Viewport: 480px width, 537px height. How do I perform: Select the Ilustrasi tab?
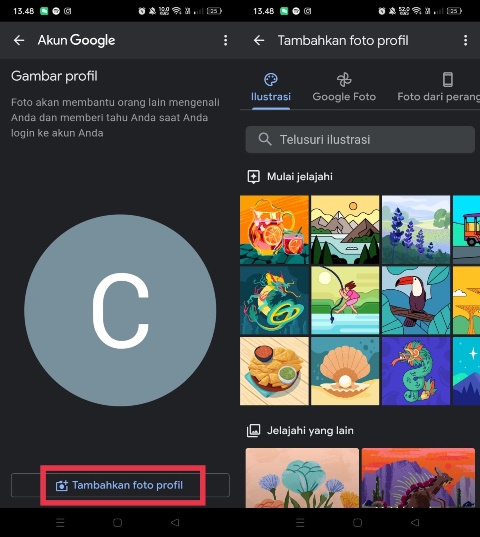coord(271,88)
